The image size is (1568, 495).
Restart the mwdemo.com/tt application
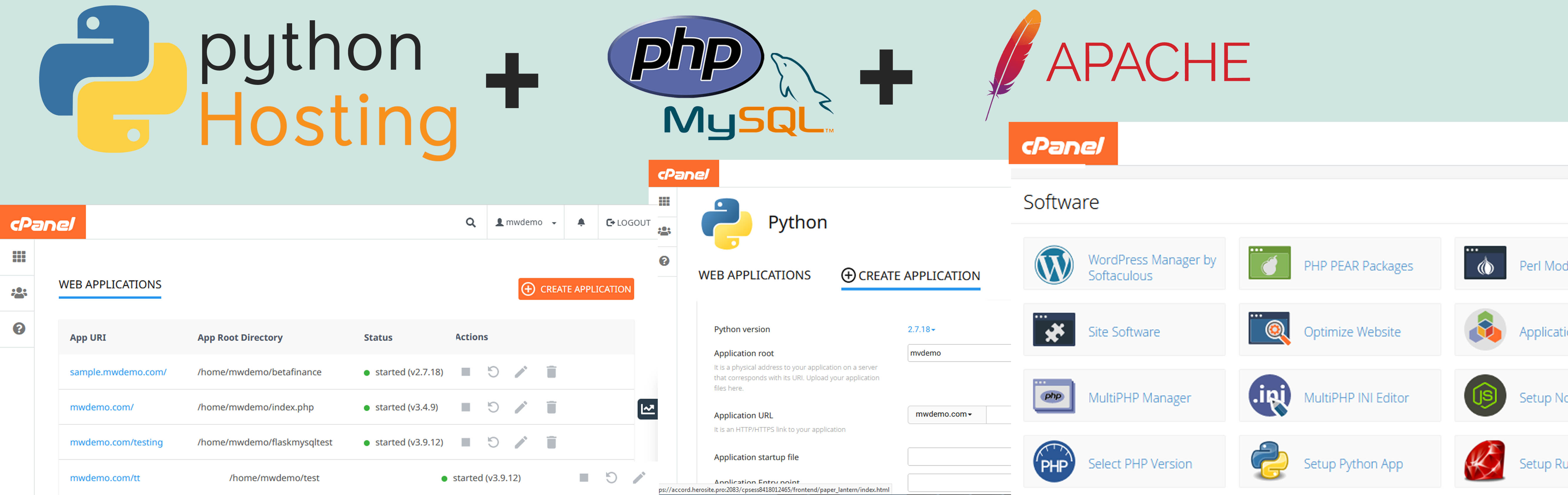611,477
